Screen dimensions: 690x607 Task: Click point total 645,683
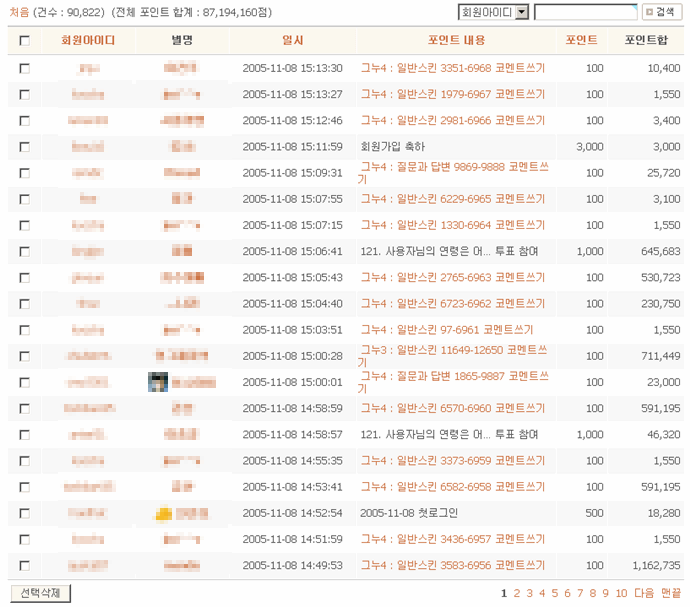click(x=661, y=251)
